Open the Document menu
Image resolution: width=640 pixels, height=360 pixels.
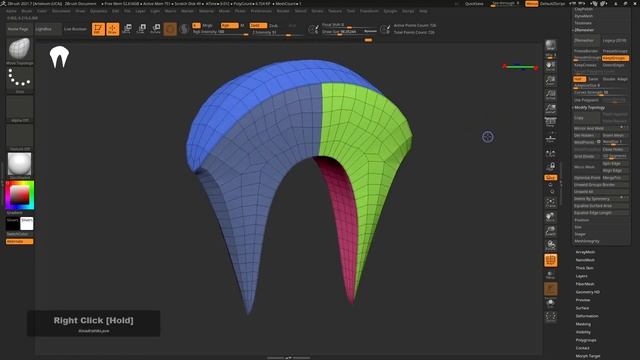pyautogui.click(x=61, y=11)
